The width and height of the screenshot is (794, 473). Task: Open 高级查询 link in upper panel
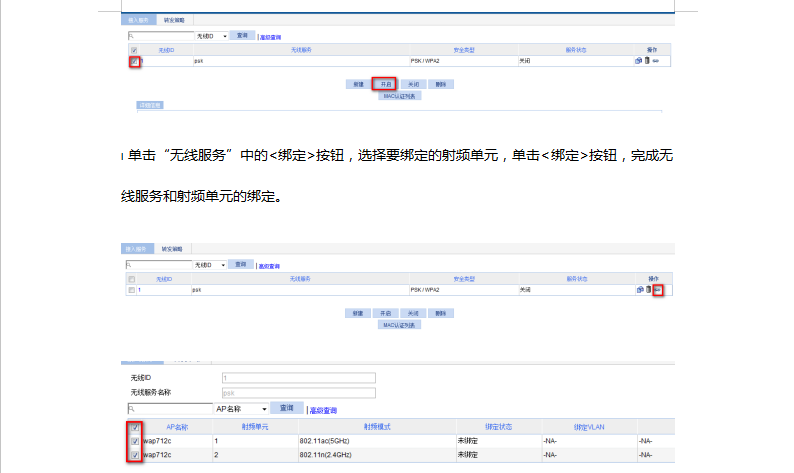270,37
